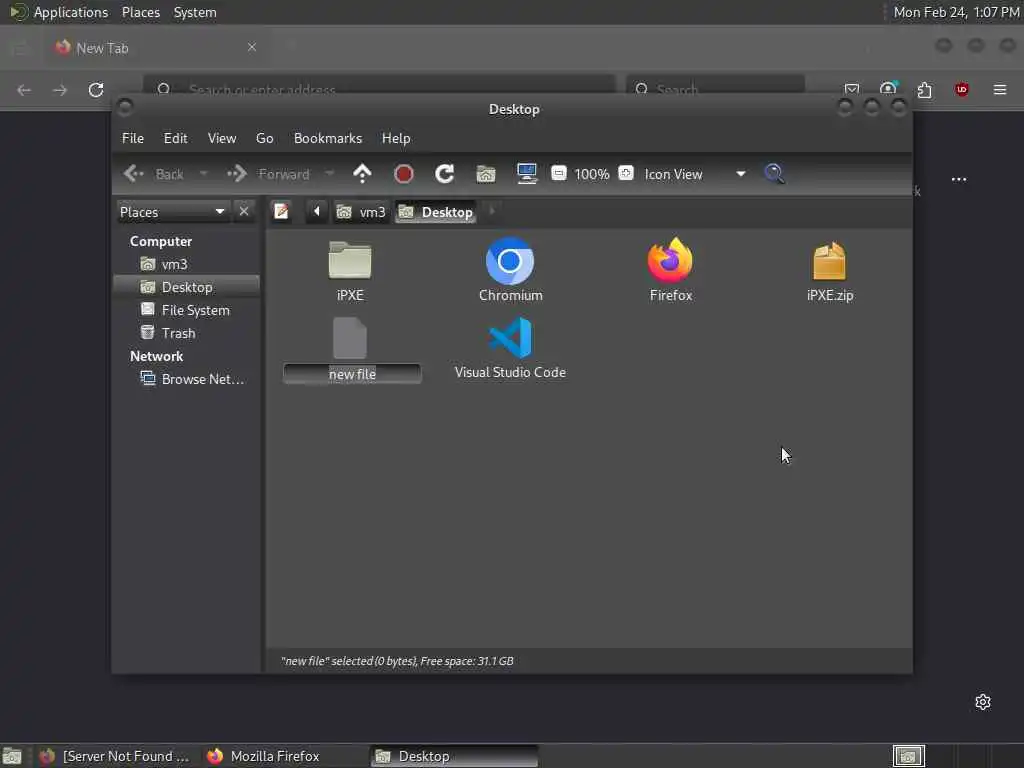This screenshot has height=768, width=1024.
Task: Open the Places menu in top panel
Action: click(x=140, y=12)
